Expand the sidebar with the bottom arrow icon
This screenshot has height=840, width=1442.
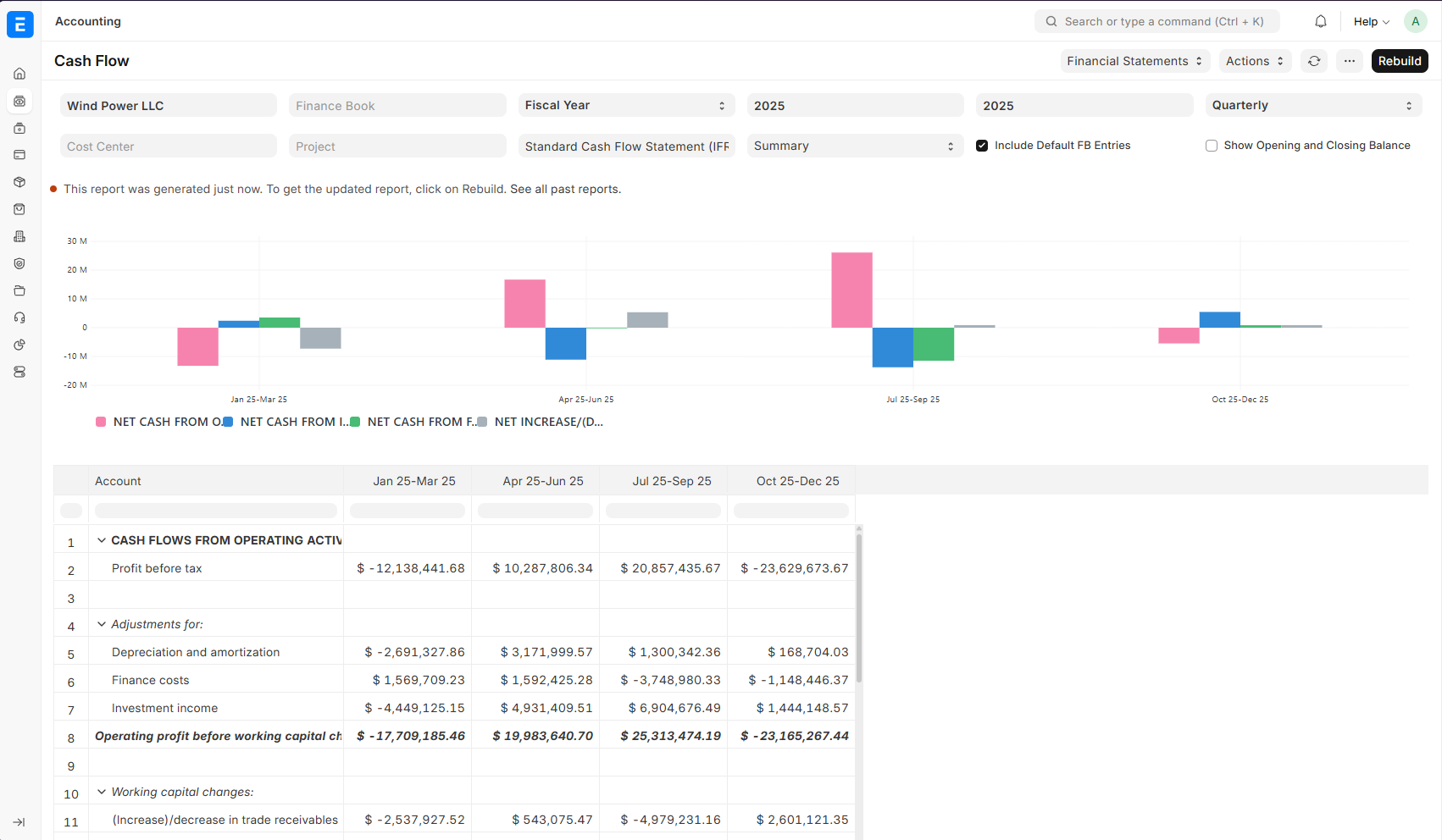click(x=19, y=822)
